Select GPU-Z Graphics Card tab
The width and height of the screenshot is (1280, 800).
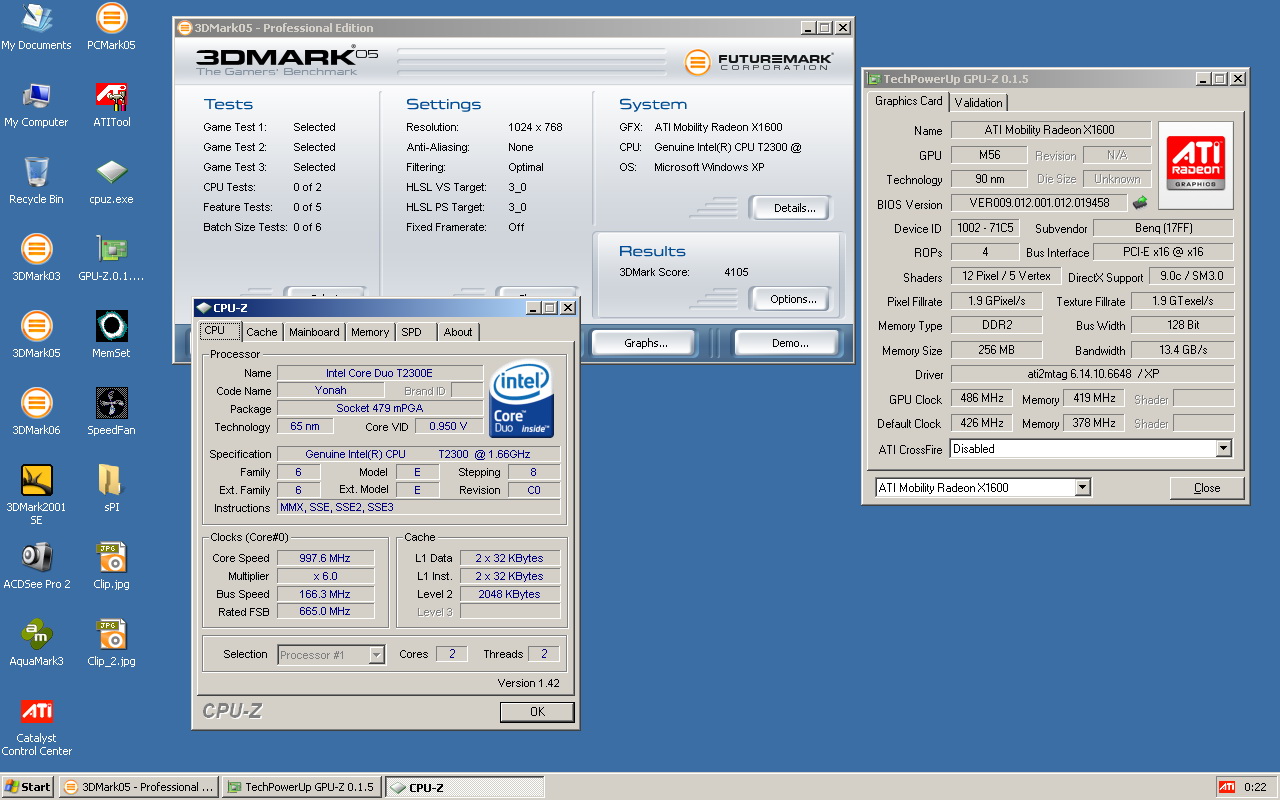909,101
